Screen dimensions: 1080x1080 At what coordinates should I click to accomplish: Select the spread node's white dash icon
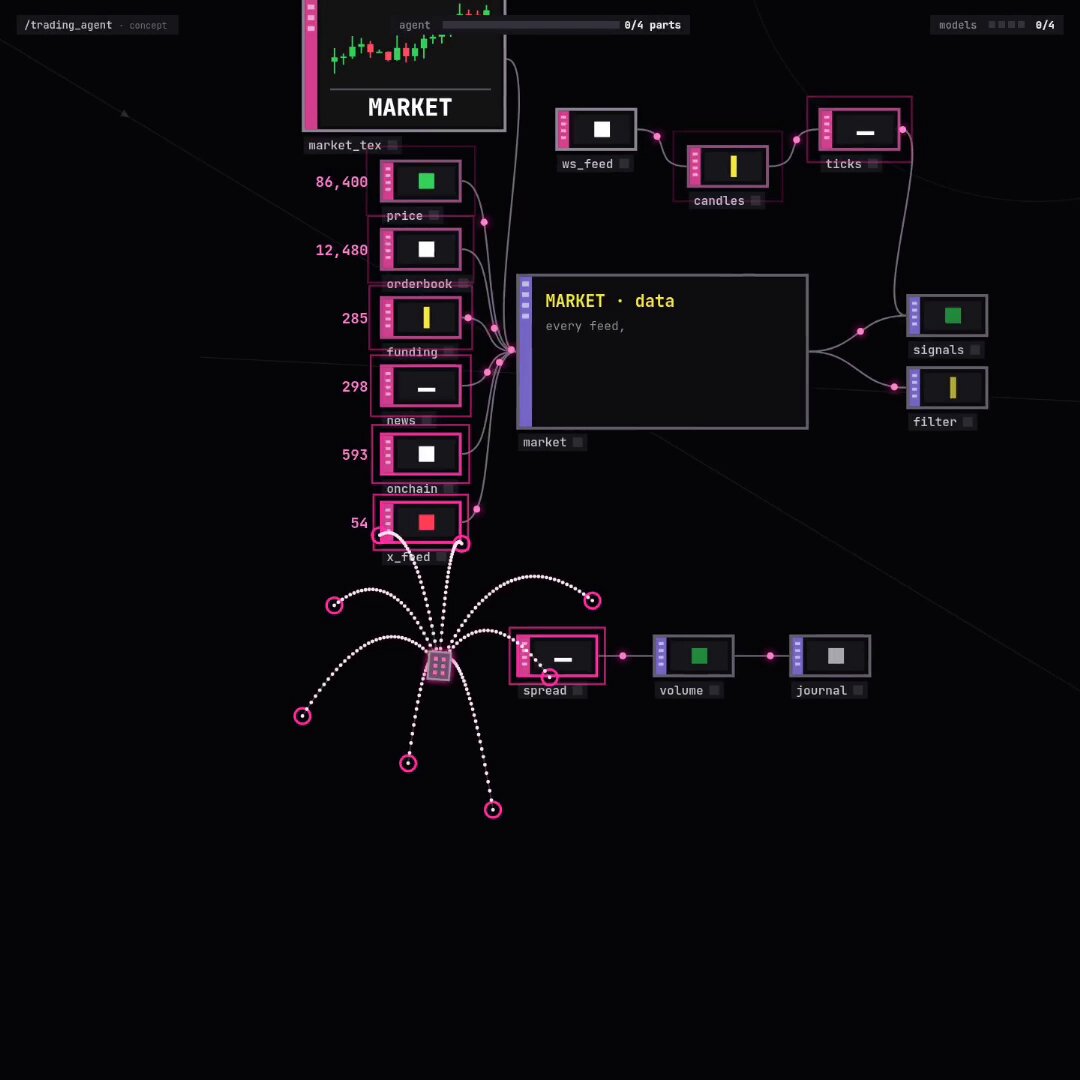[563, 659]
